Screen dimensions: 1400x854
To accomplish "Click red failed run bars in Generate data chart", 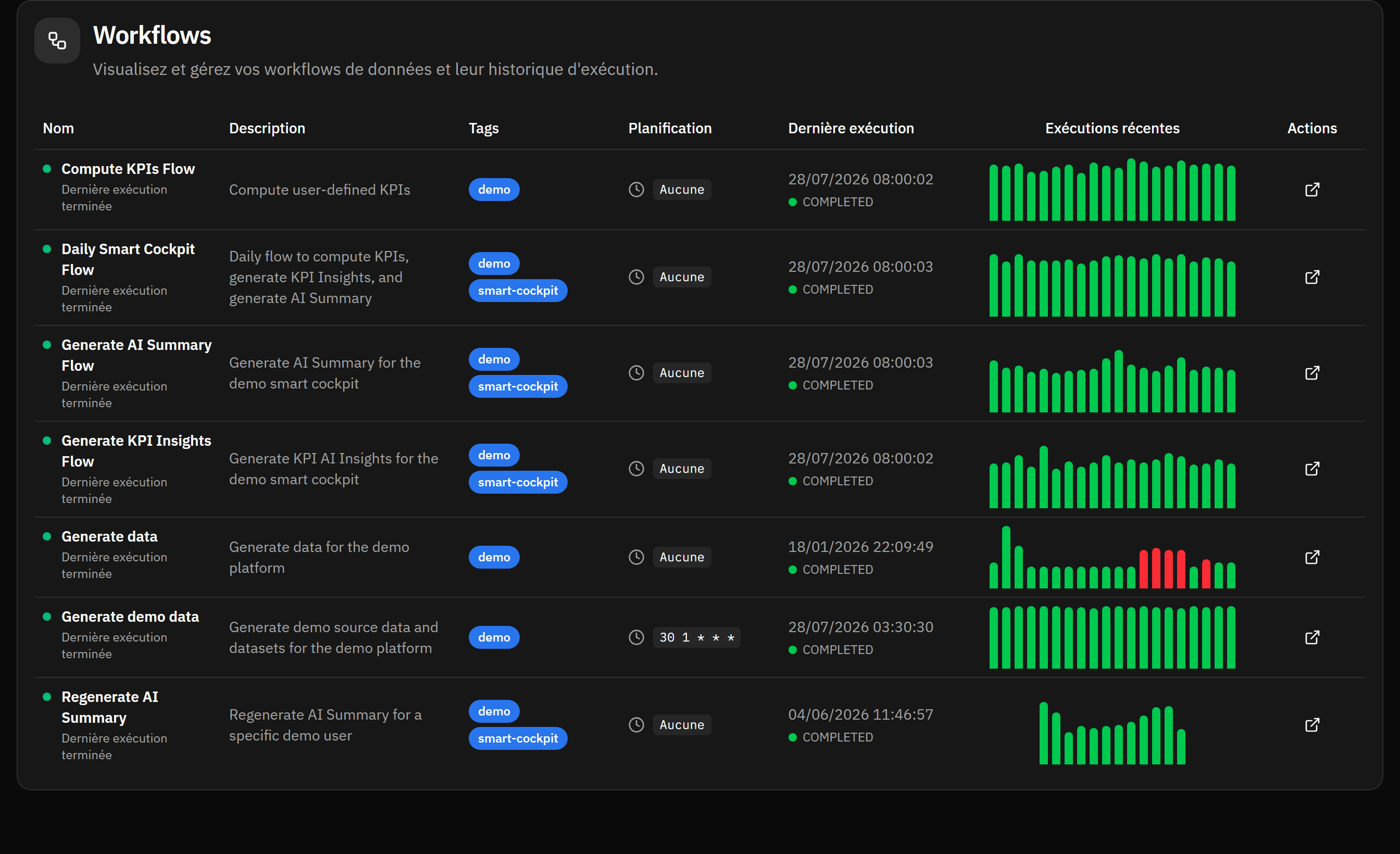I will [x=1162, y=568].
